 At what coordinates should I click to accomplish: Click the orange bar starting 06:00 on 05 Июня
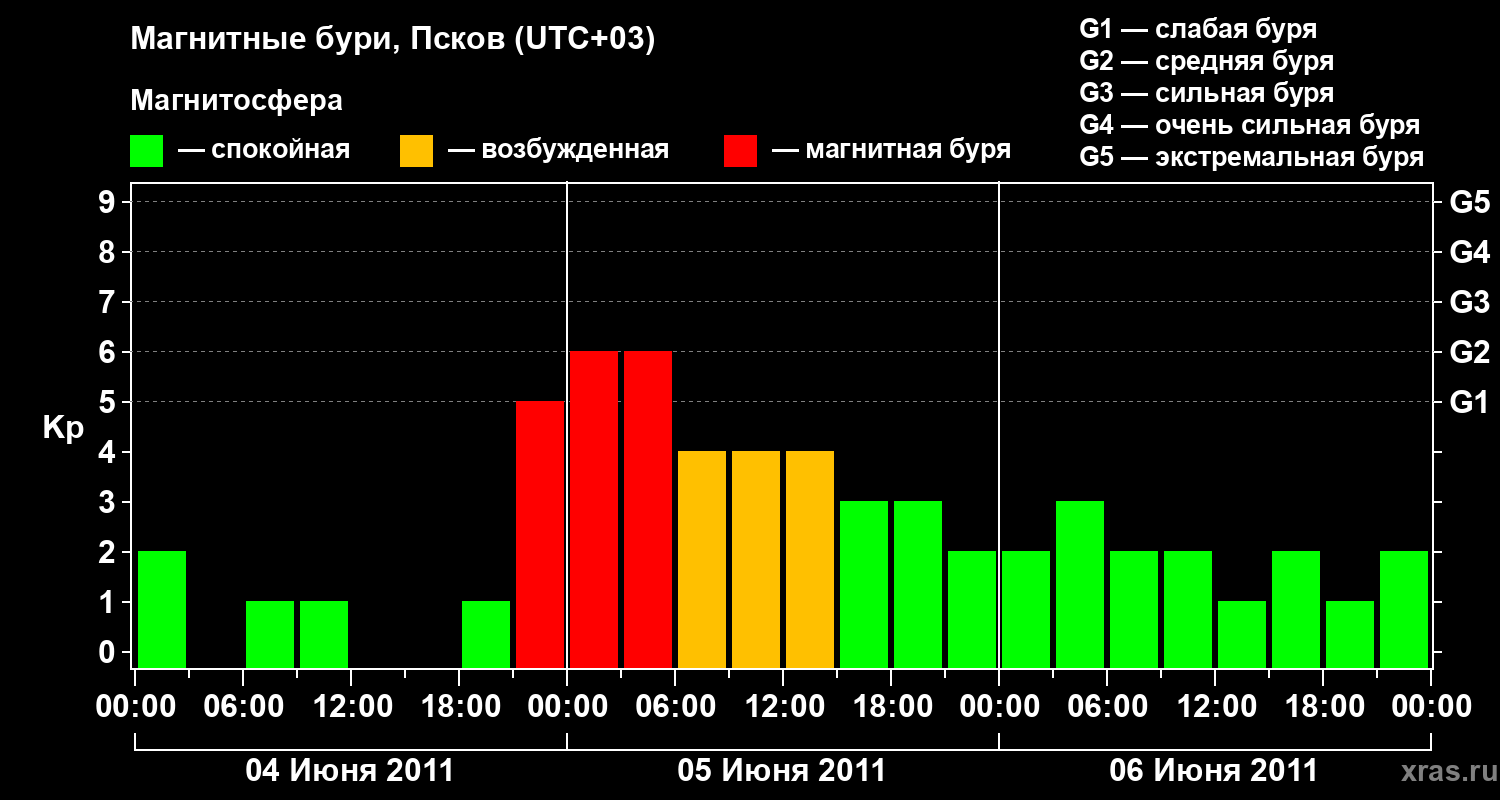702,560
